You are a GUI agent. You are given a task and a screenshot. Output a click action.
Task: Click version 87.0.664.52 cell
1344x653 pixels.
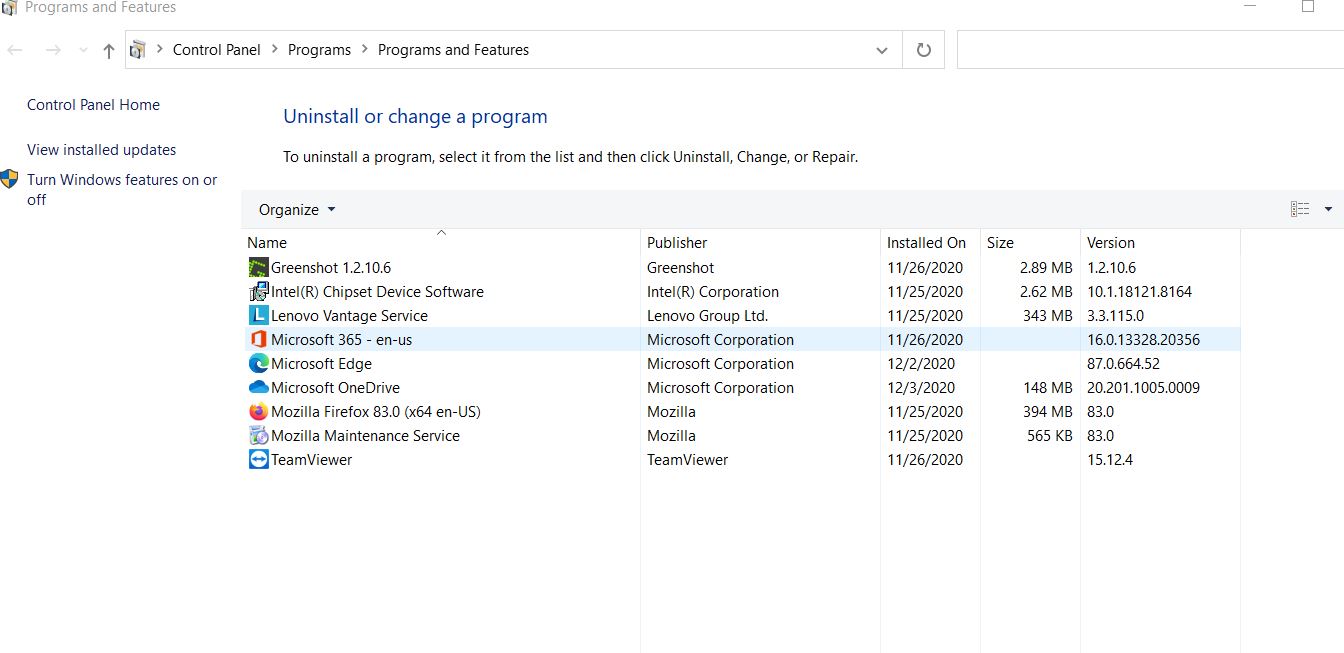[x=1123, y=364]
